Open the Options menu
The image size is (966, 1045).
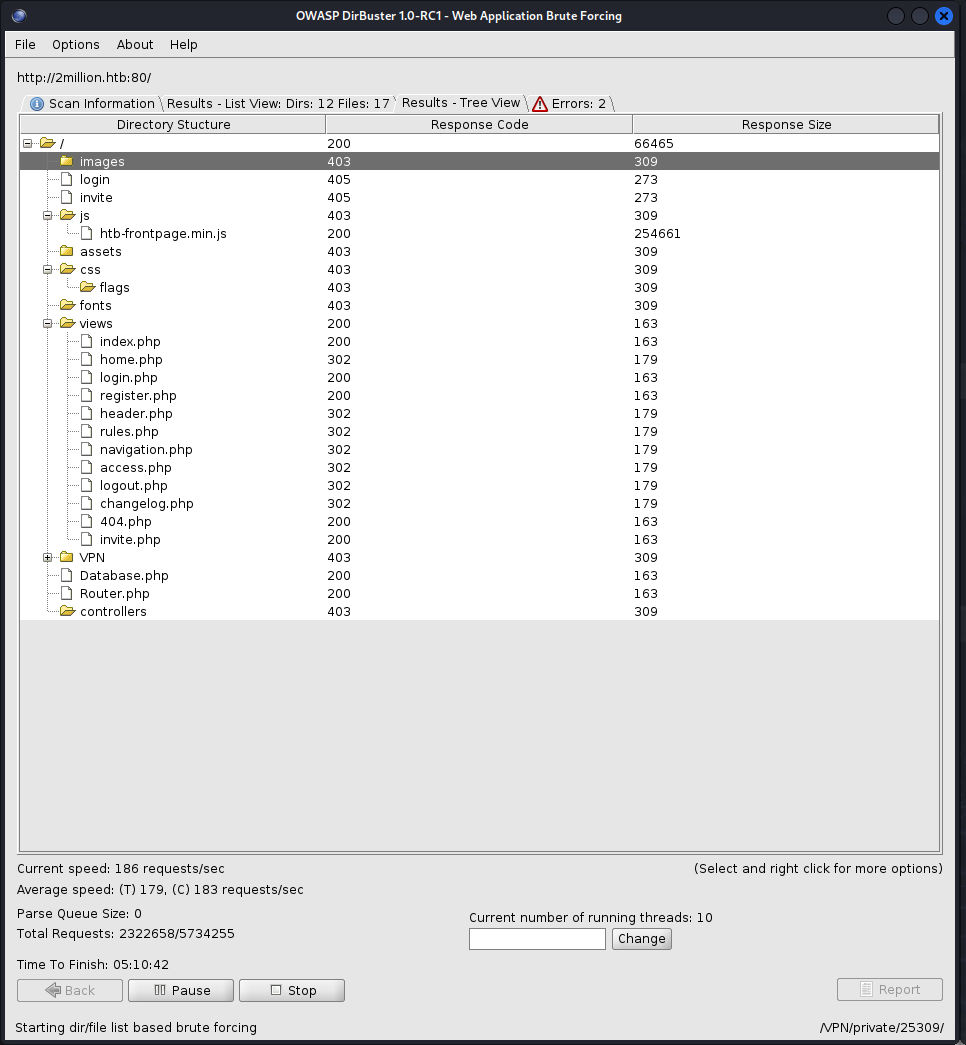76,45
